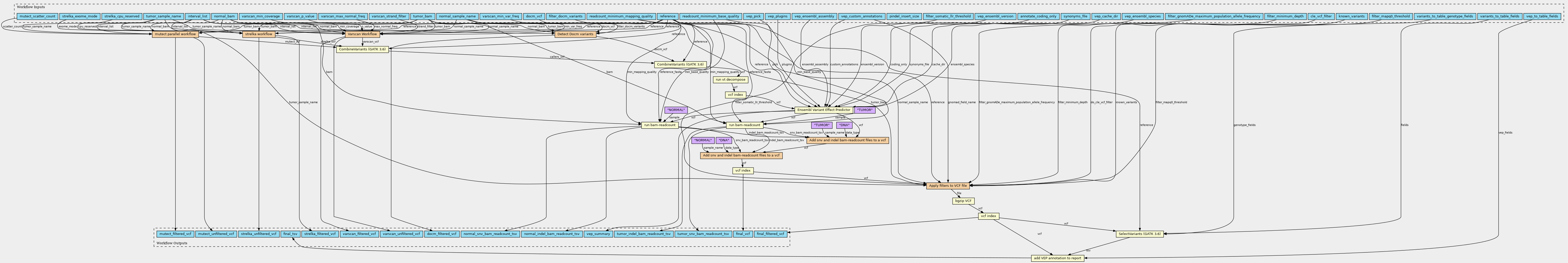1568x263 pixels.
Task: Click the SelectVariants (GATK 3.6) step
Action: tap(1139, 233)
